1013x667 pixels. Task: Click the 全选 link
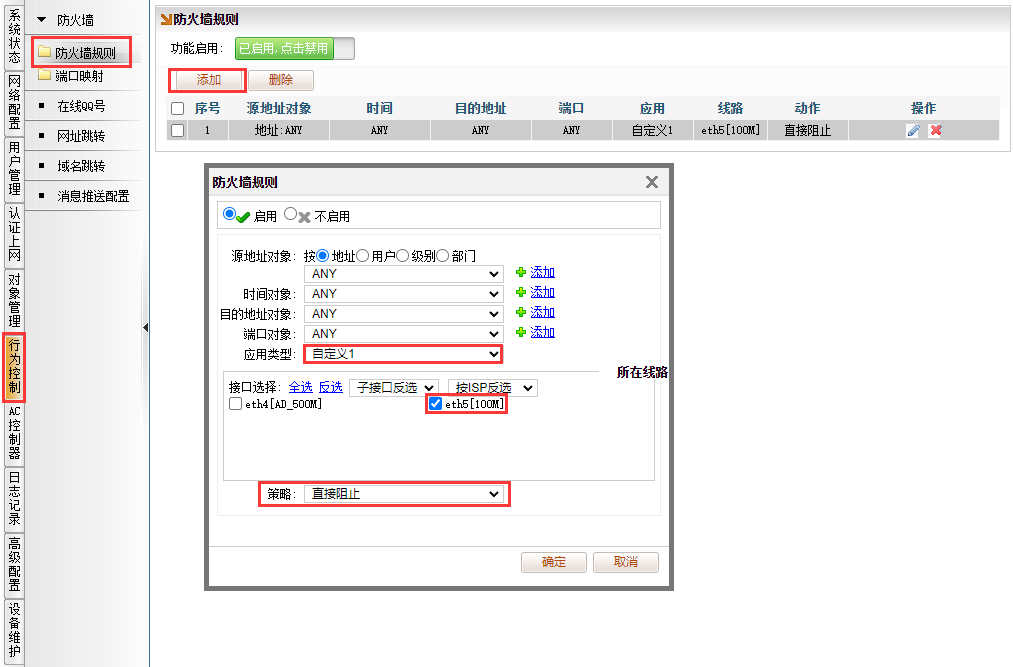click(x=300, y=387)
